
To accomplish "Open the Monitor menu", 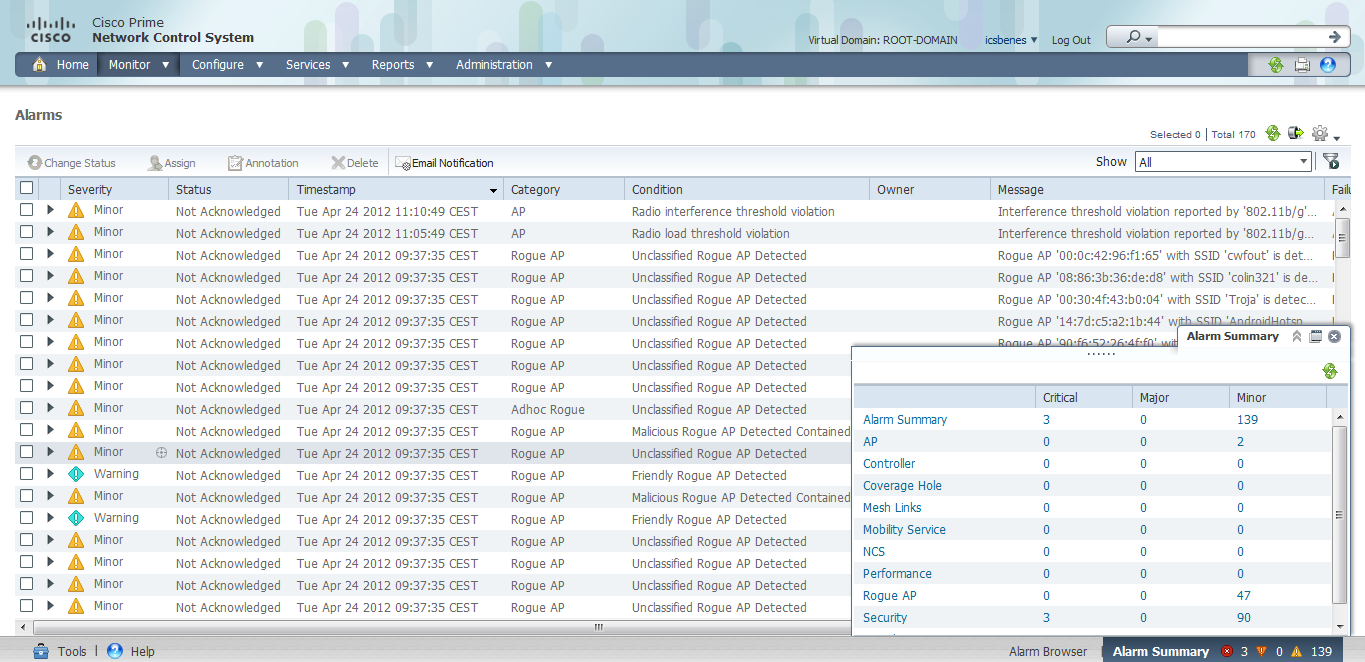I will point(138,64).
